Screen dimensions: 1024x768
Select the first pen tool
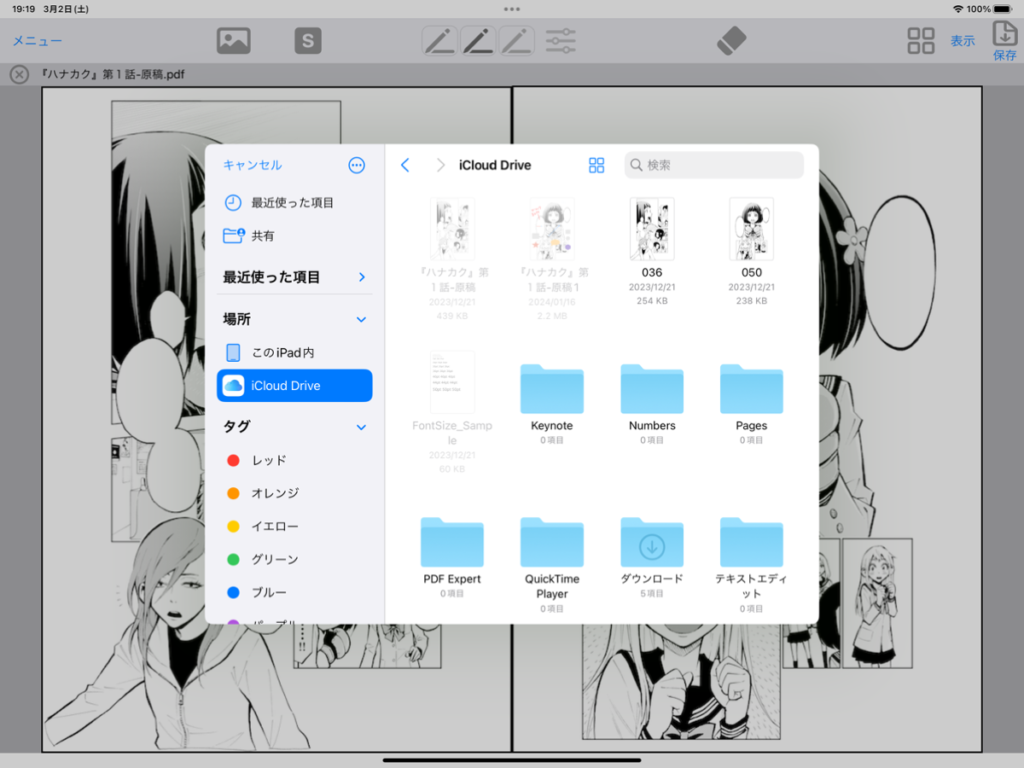(x=440, y=40)
